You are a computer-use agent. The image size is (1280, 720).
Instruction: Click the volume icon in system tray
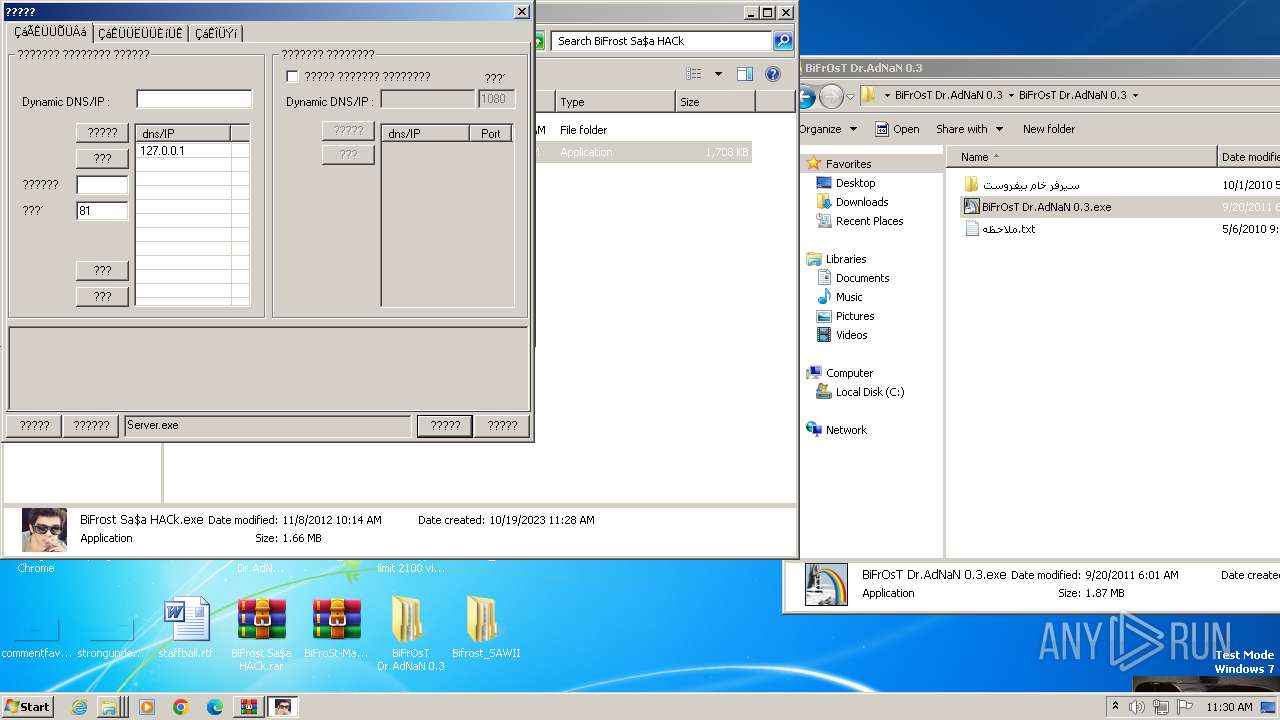1137,707
